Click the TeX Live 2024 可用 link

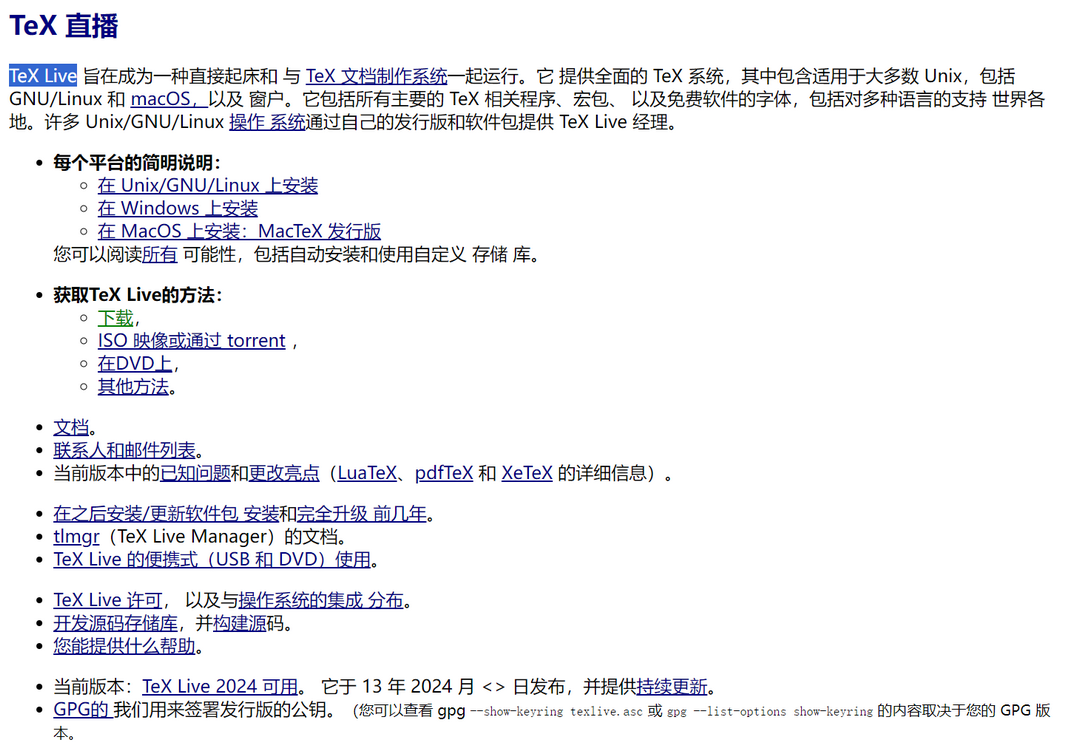click(220, 687)
